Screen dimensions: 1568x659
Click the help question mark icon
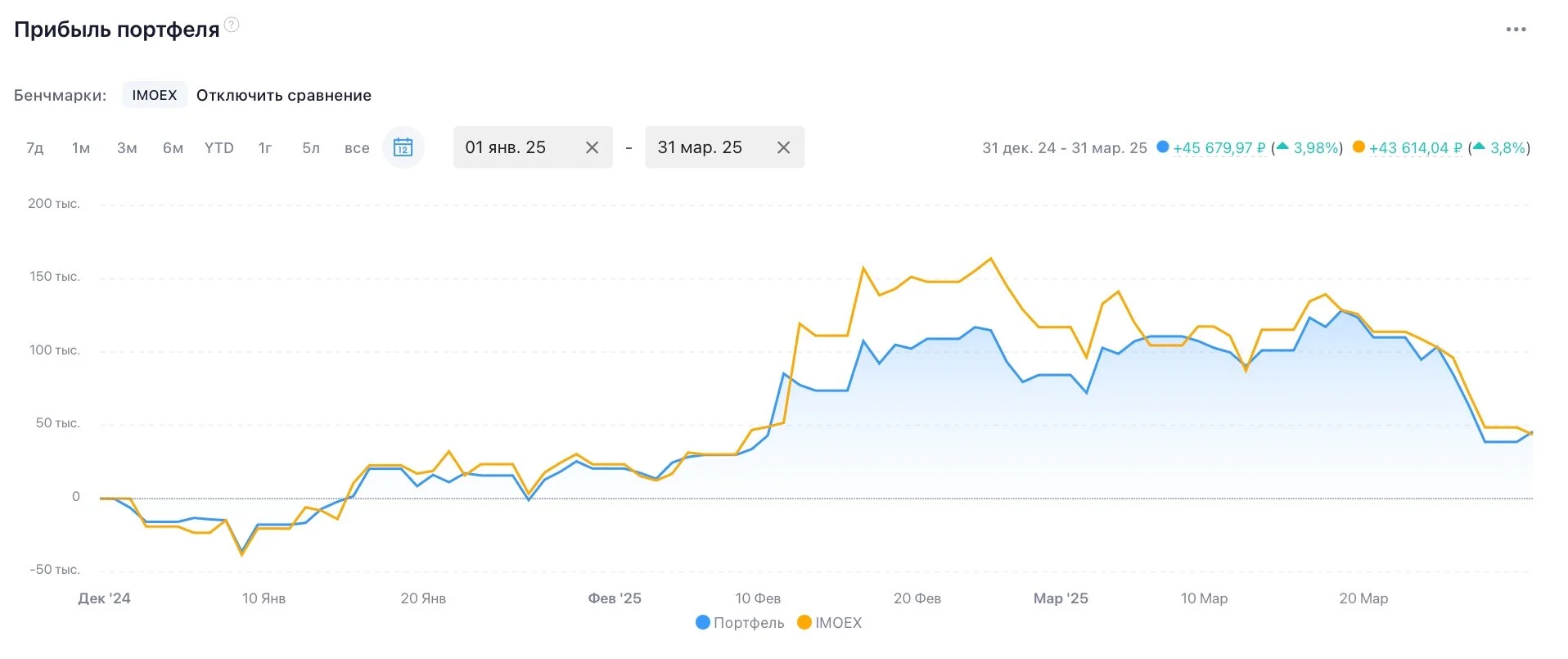tap(232, 25)
